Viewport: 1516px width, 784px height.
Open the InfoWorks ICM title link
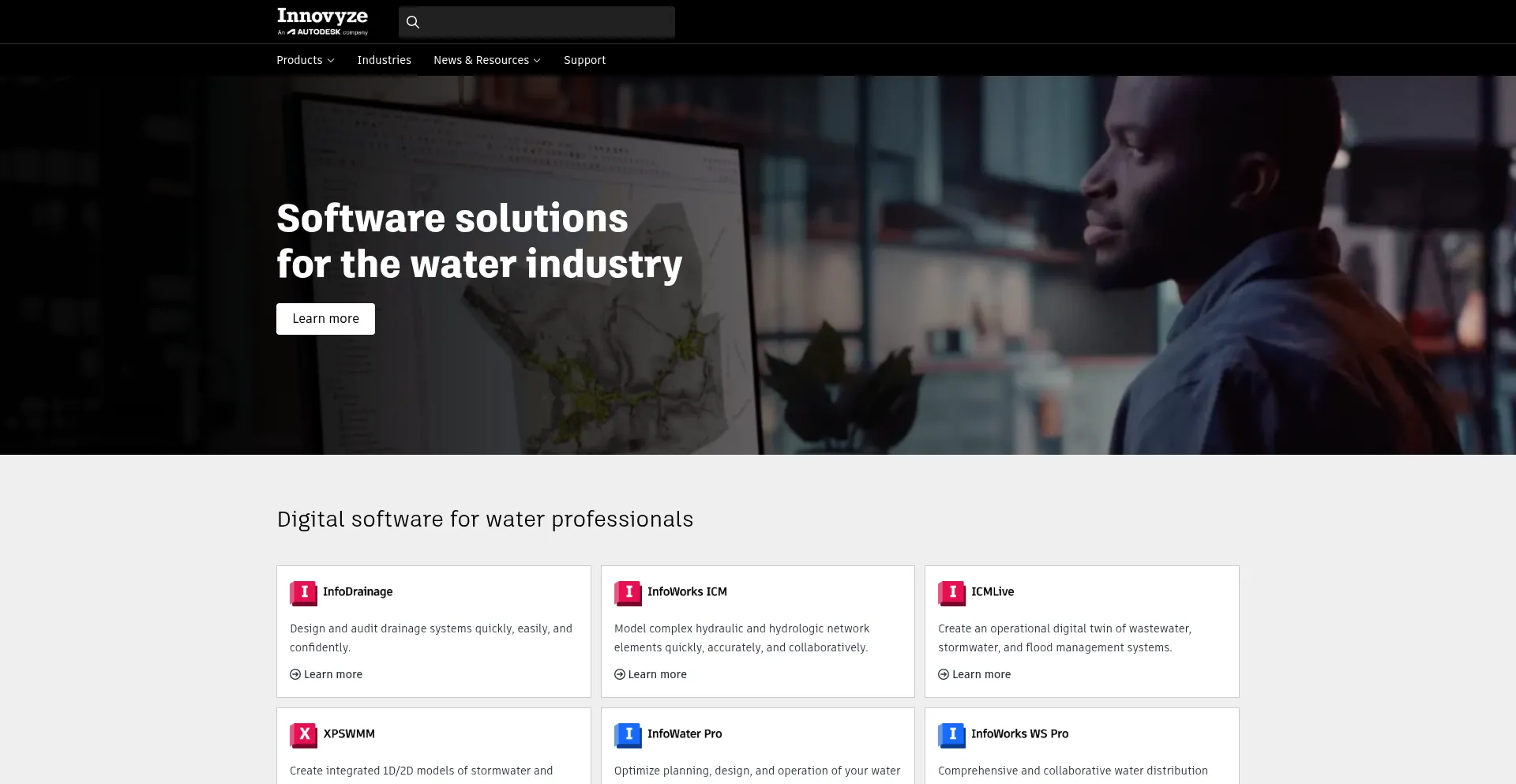tap(687, 591)
